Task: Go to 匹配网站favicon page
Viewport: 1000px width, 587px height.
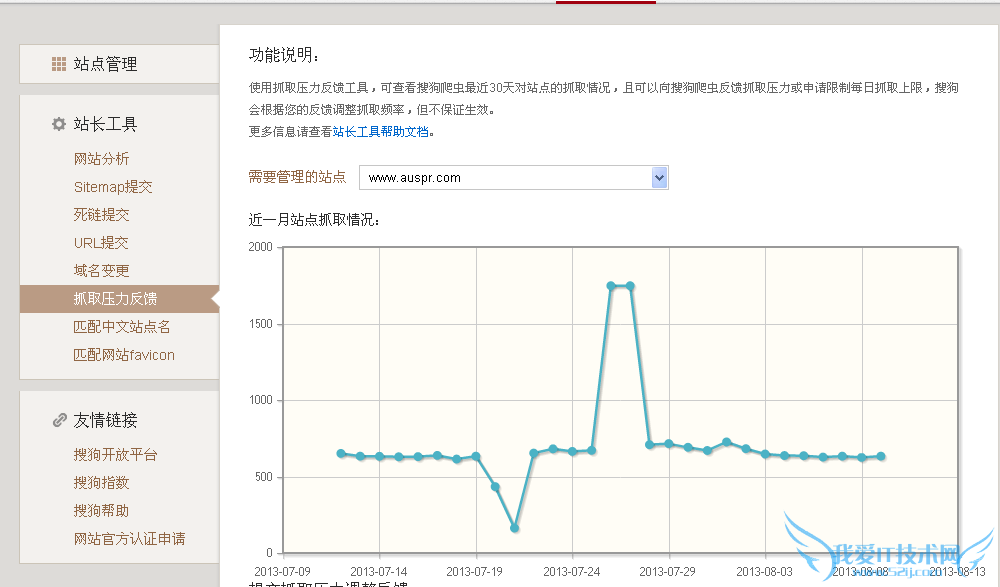Action: 124,355
